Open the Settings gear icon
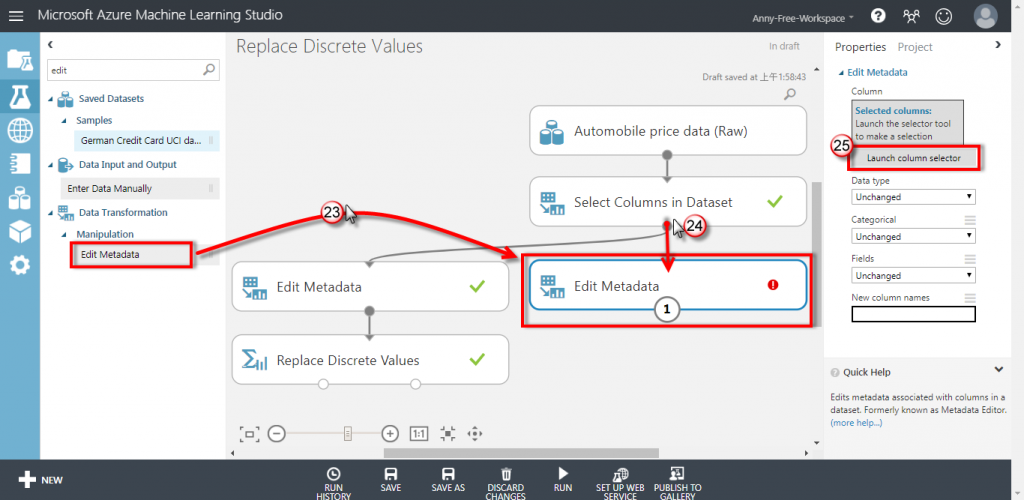 [x=20, y=265]
